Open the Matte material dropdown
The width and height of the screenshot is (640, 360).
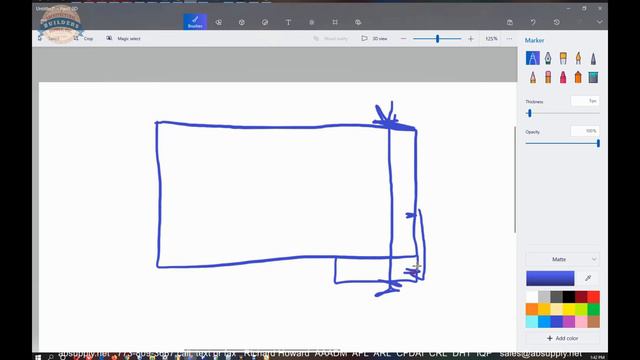pyautogui.click(x=562, y=259)
